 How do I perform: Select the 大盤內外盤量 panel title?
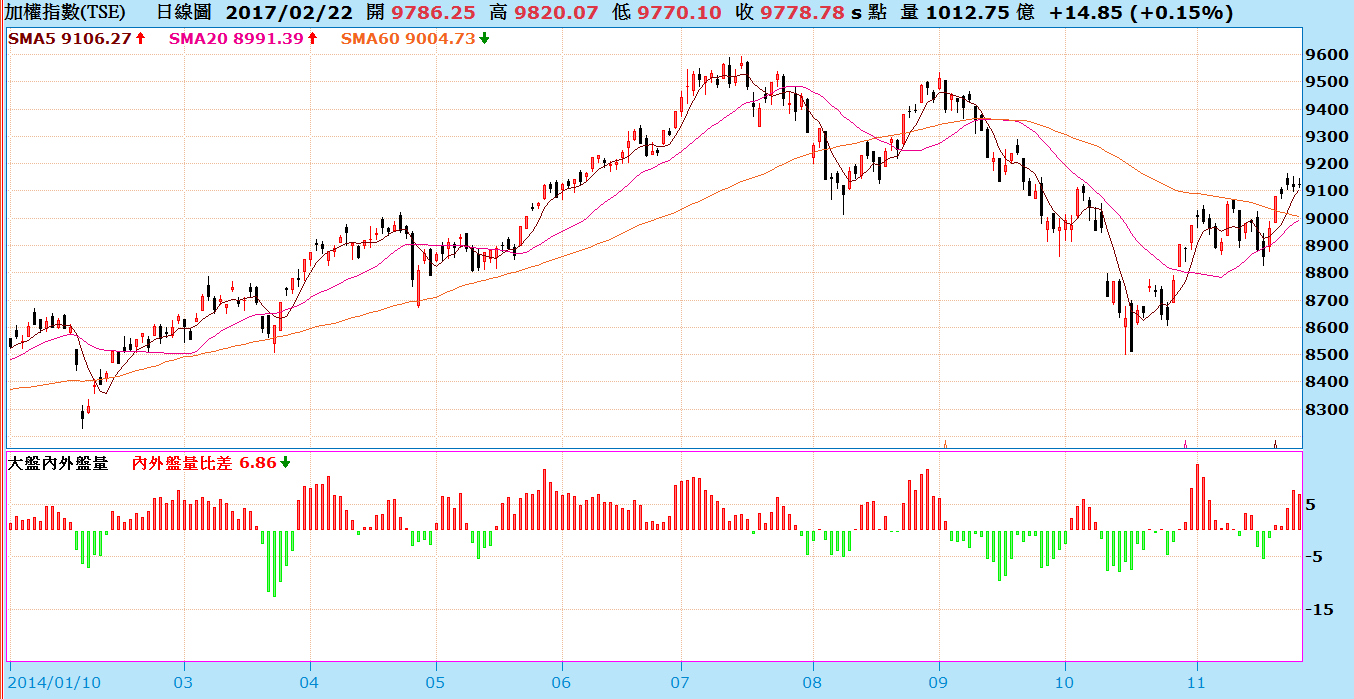(58, 463)
